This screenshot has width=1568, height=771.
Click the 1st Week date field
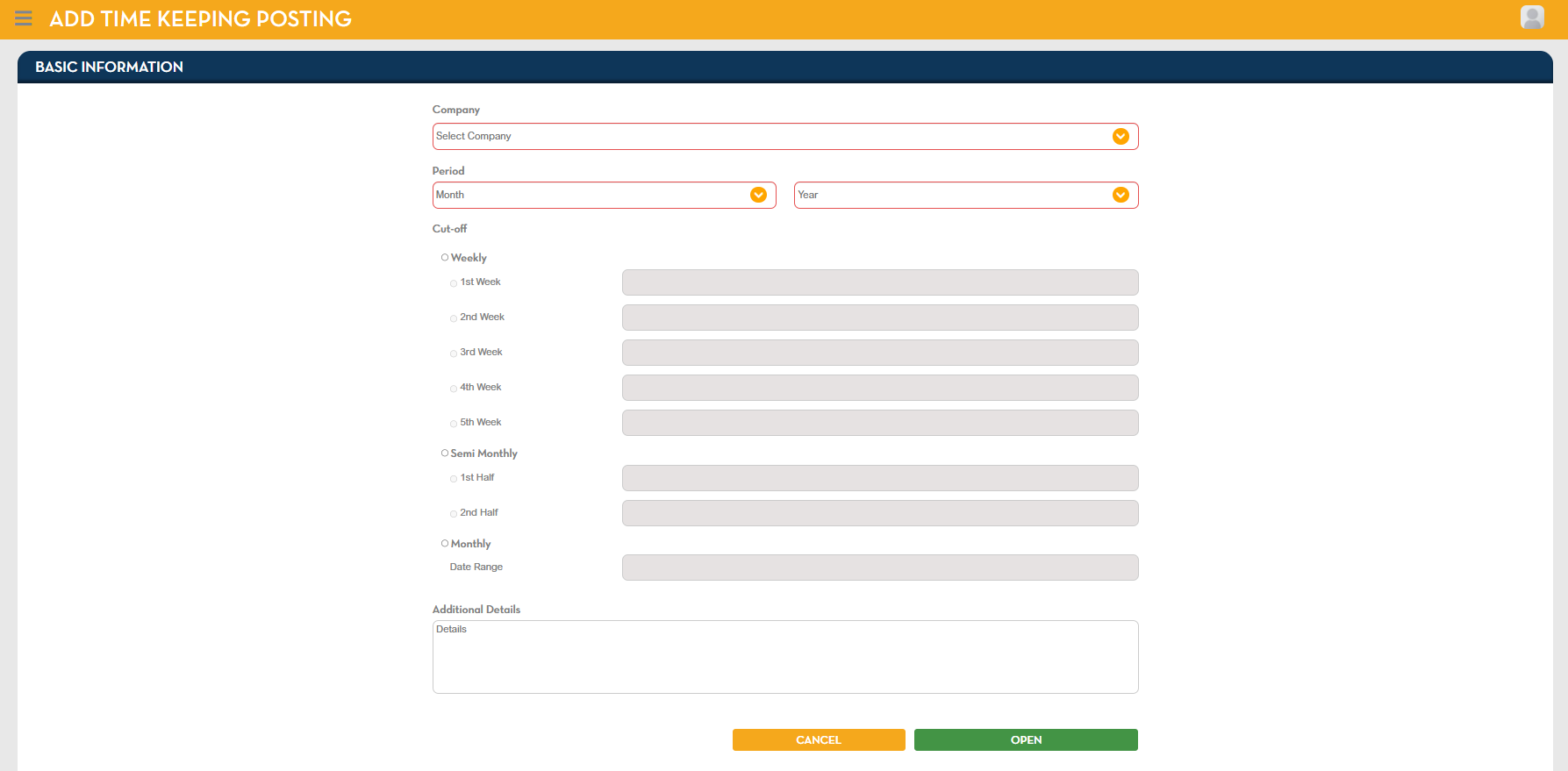coord(880,282)
